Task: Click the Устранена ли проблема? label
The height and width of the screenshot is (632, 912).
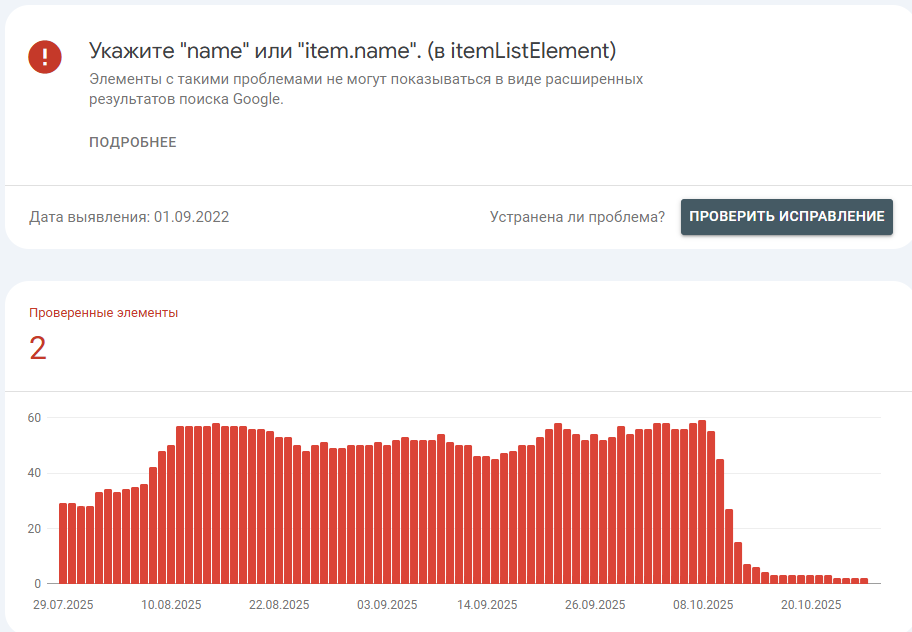Action: click(577, 217)
